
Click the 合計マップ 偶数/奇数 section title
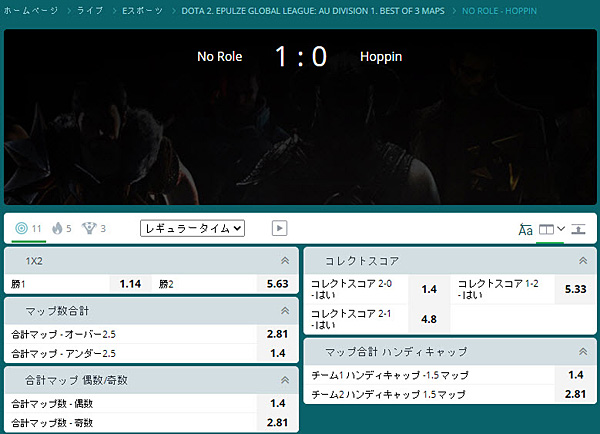coord(76,380)
